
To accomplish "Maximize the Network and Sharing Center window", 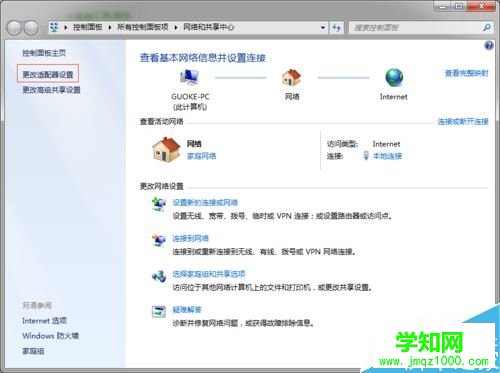I will pyautogui.click(x=459, y=6).
